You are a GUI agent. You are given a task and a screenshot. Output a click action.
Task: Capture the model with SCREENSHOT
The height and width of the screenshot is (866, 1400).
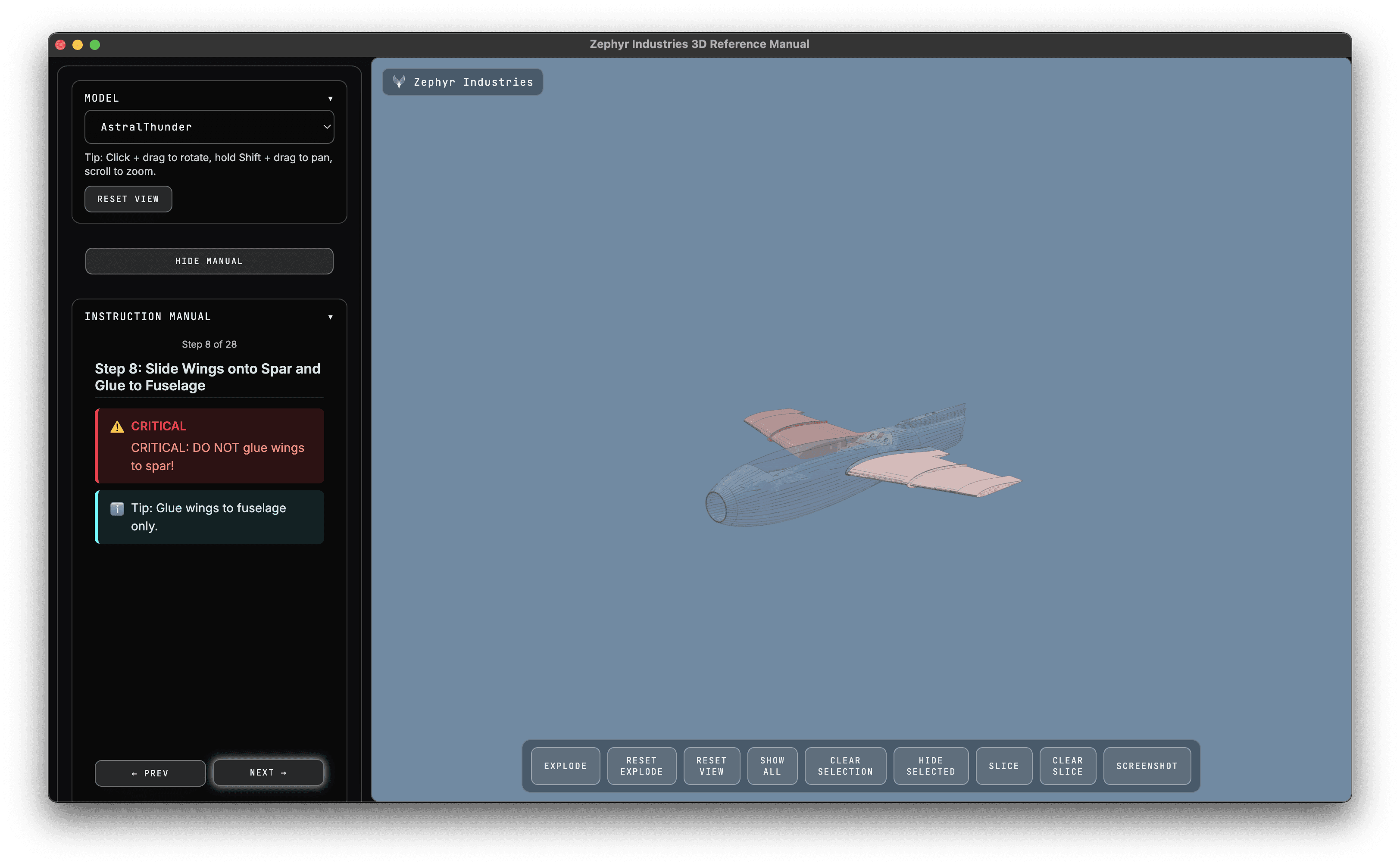click(1146, 766)
